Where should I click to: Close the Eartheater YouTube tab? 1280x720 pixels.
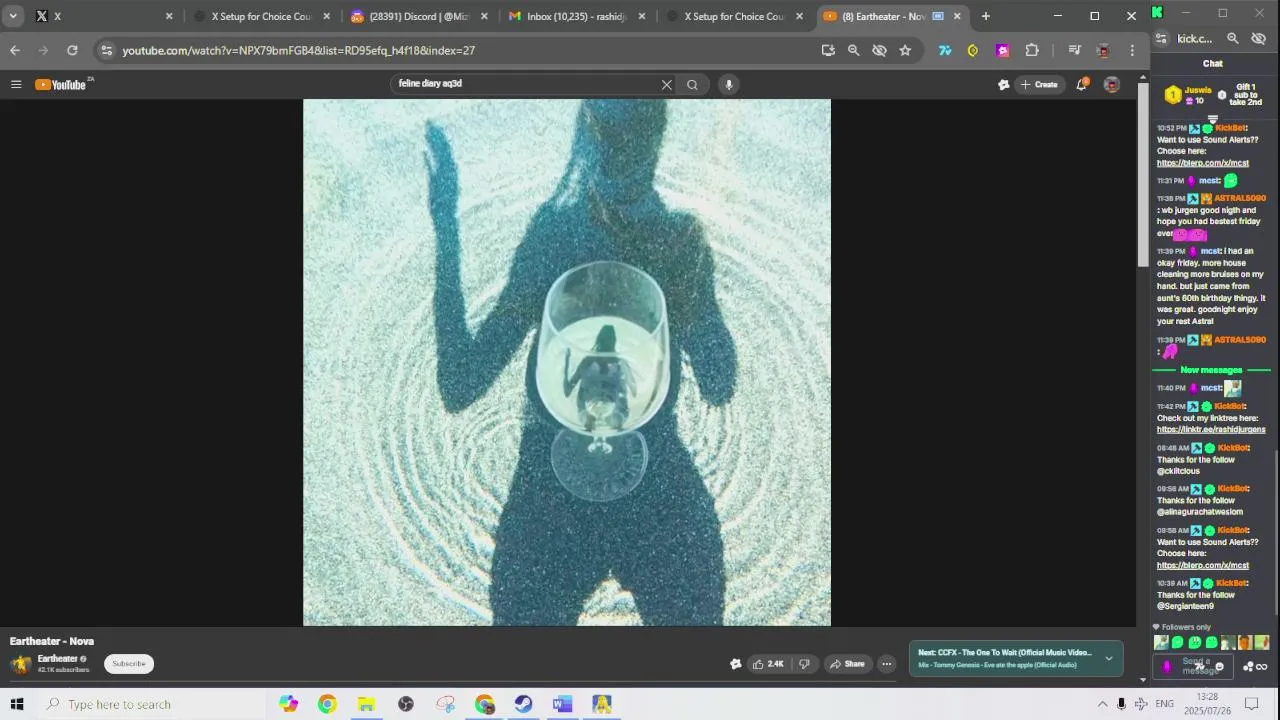tap(957, 16)
